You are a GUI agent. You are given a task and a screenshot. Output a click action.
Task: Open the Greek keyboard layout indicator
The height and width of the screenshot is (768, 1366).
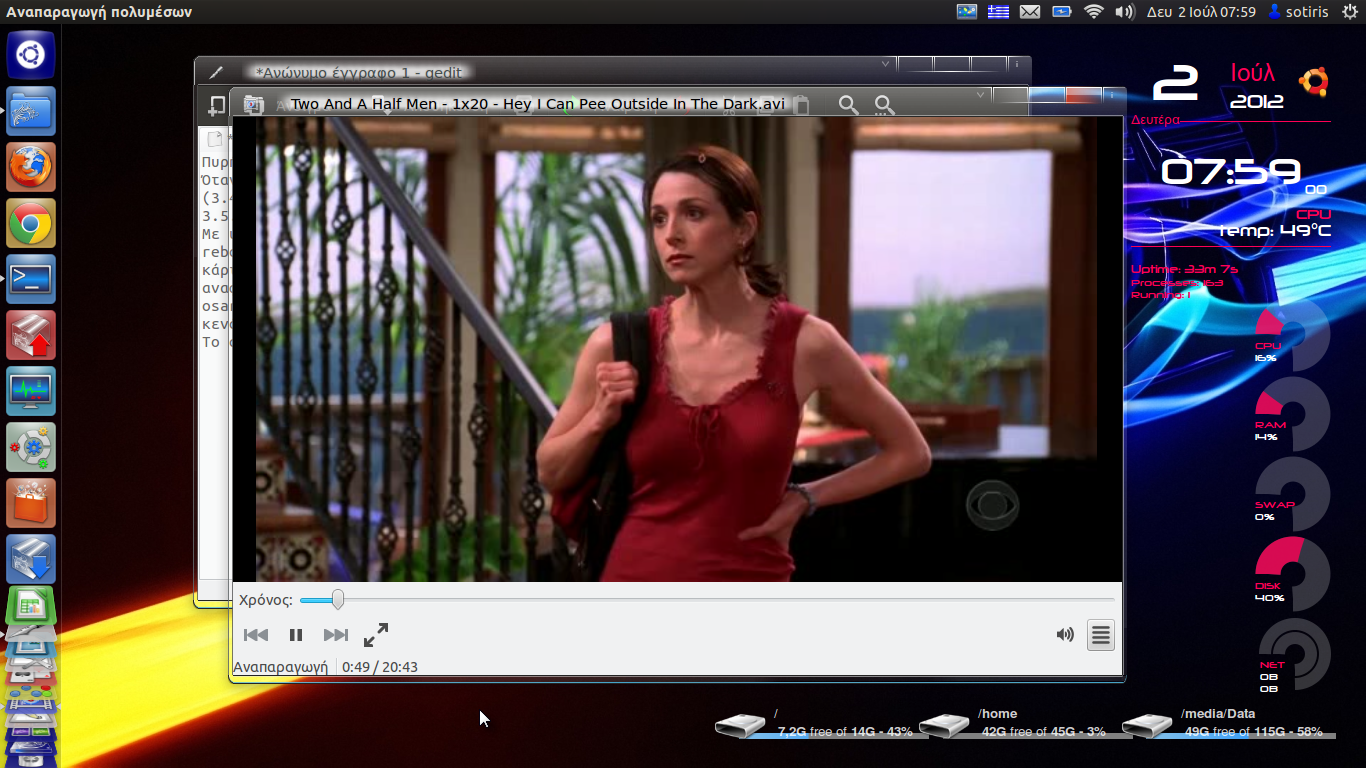[x=998, y=12]
